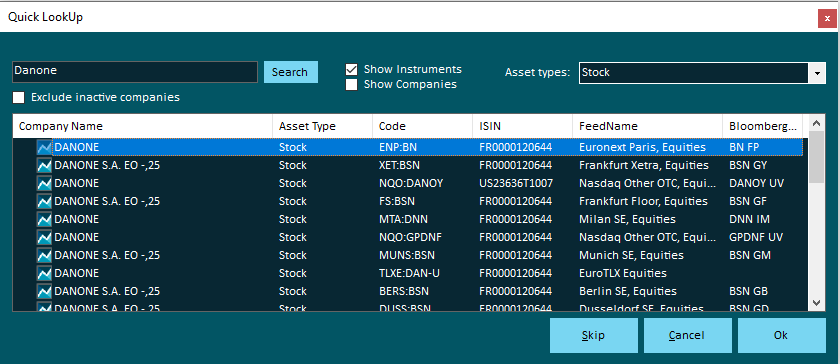The image size is (840, 364).
Task: Click the chart icon of the NQO:DANOY row
Action: click(x=44, y=183)
